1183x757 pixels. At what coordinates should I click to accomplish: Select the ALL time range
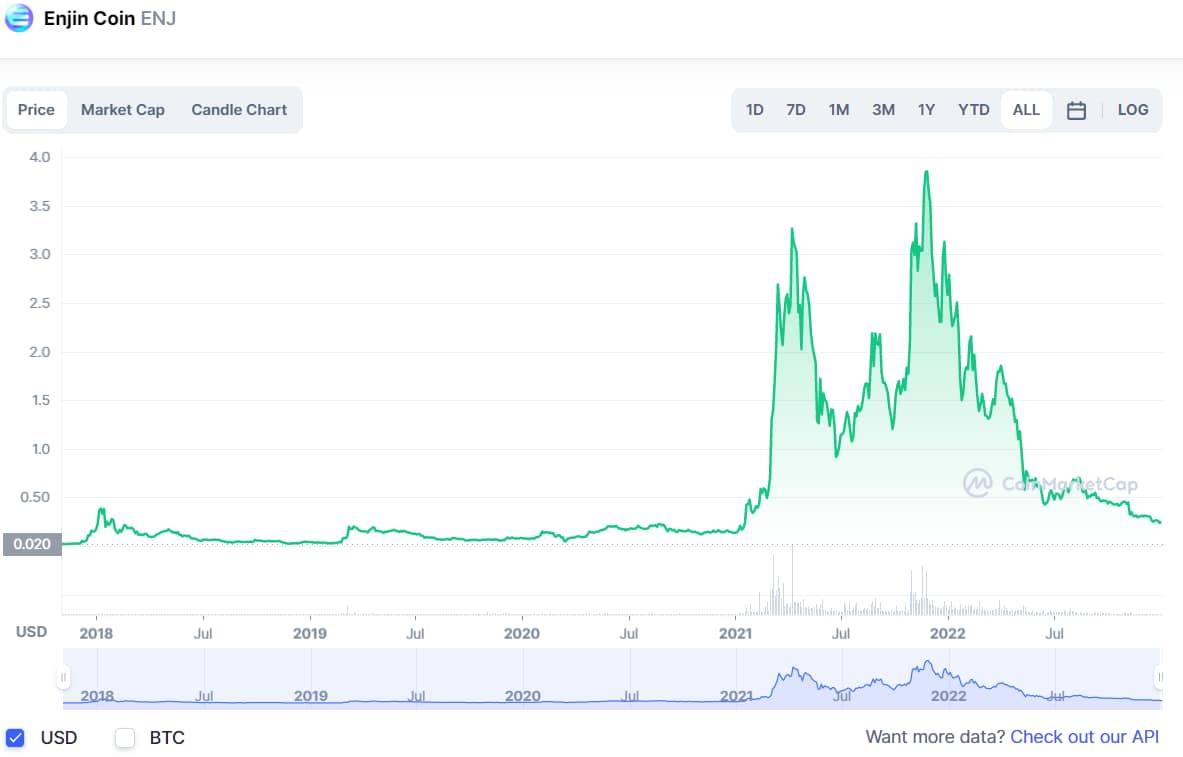[x=1026, y=110]
